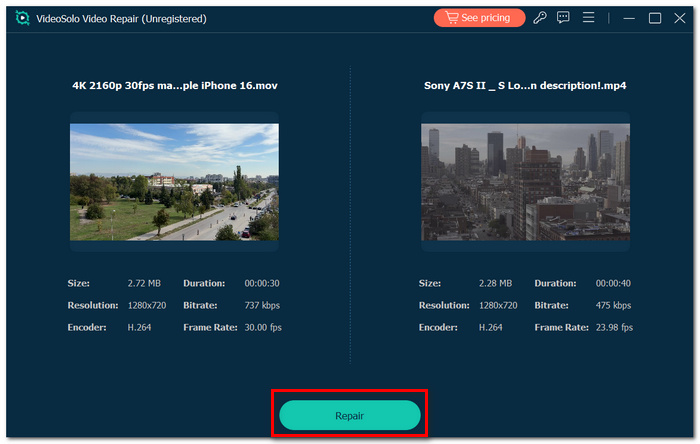Click the 00:00:40 duration value
700x444 pixels.
613,283
